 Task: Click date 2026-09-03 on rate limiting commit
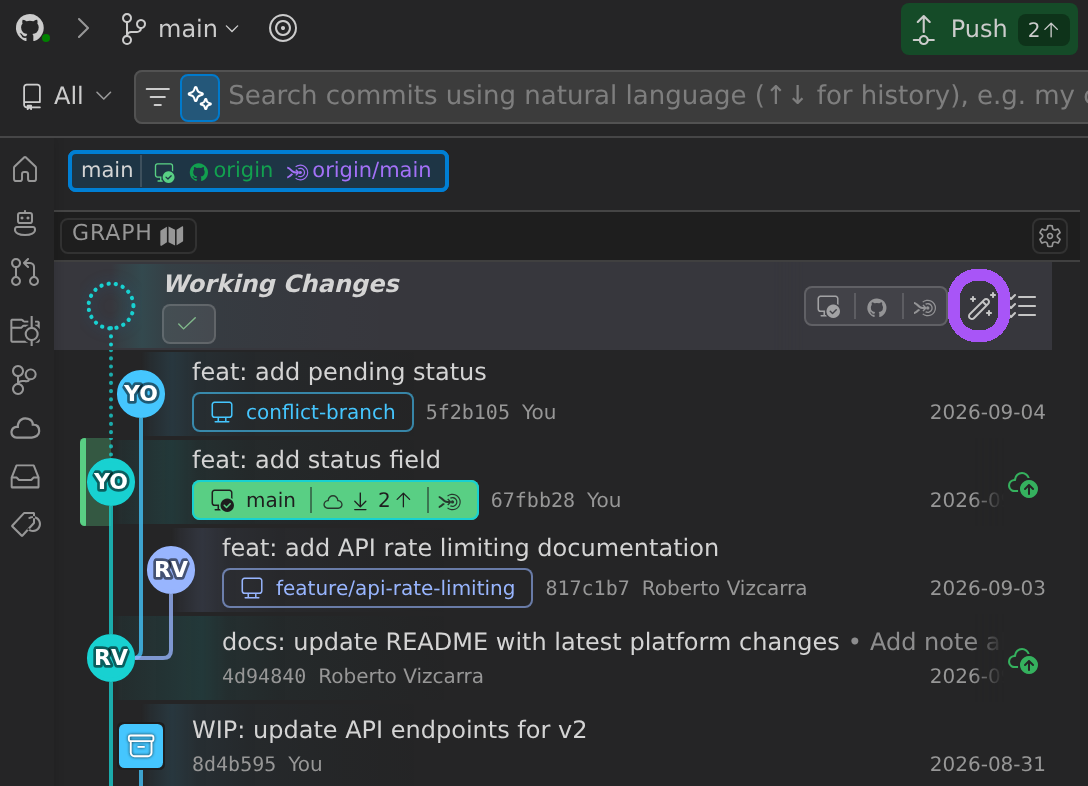987,588
